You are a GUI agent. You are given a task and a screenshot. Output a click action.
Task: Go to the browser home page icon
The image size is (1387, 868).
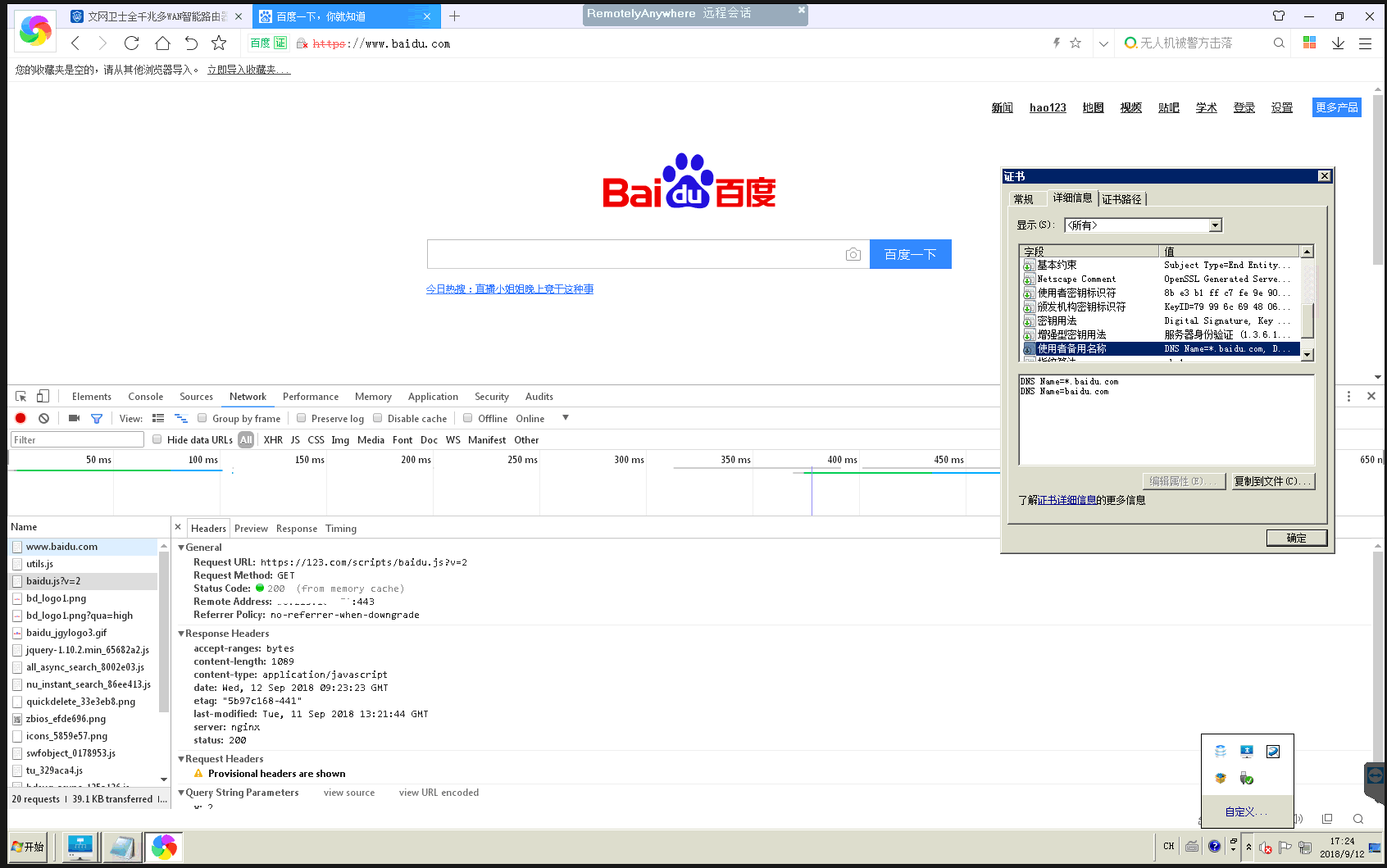click(x=162, y=43)
